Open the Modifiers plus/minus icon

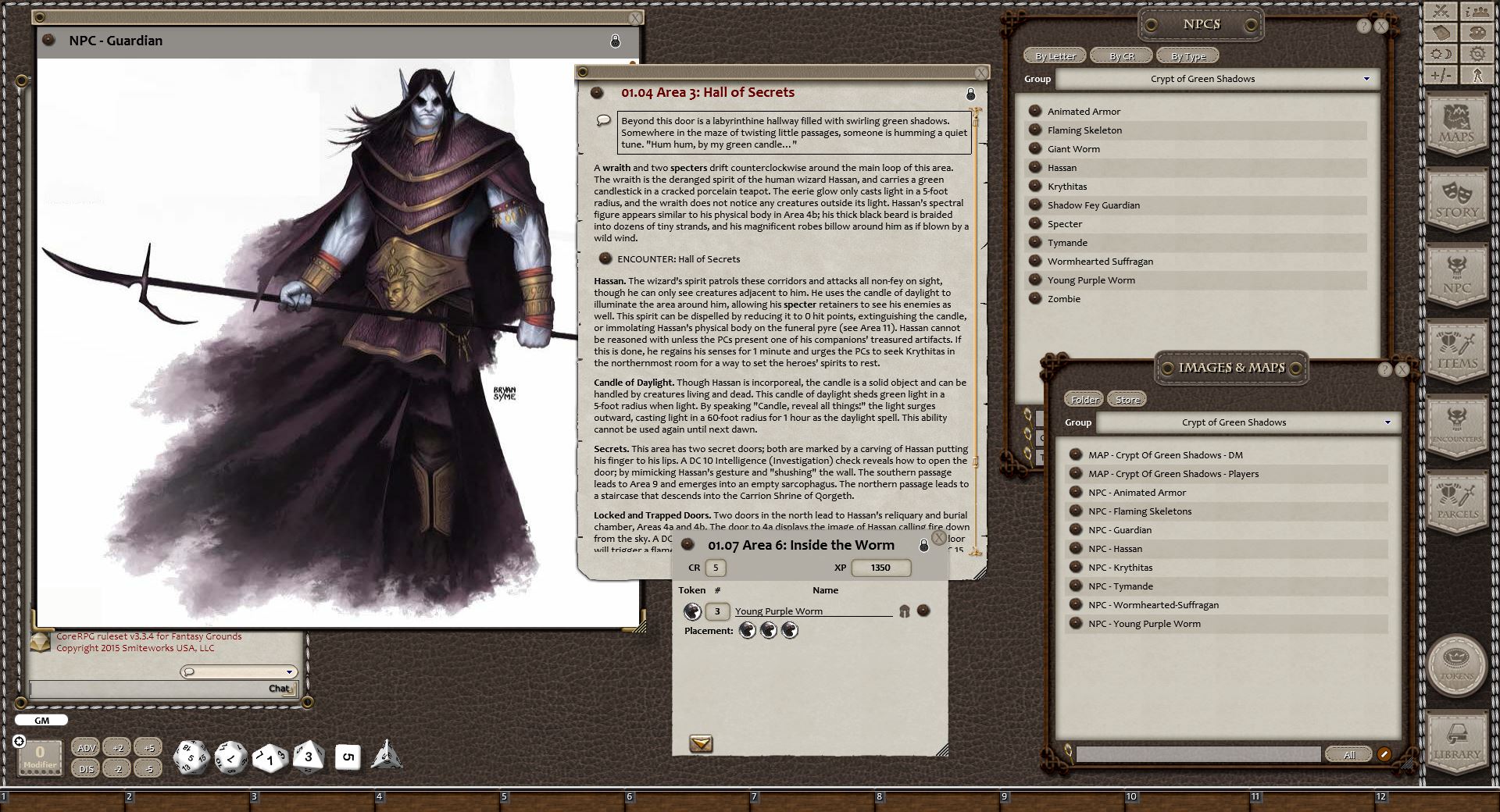pyautogui.click(x=1441, y=75)
